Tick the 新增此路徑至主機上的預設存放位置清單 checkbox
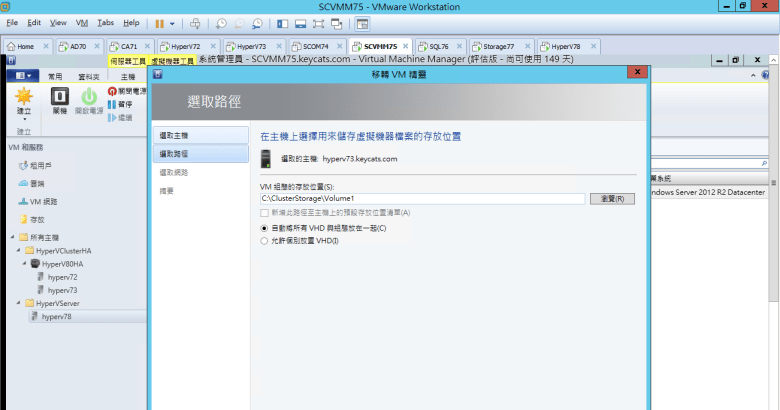This screenshot has height=410, width=780. tap(264, 213)
